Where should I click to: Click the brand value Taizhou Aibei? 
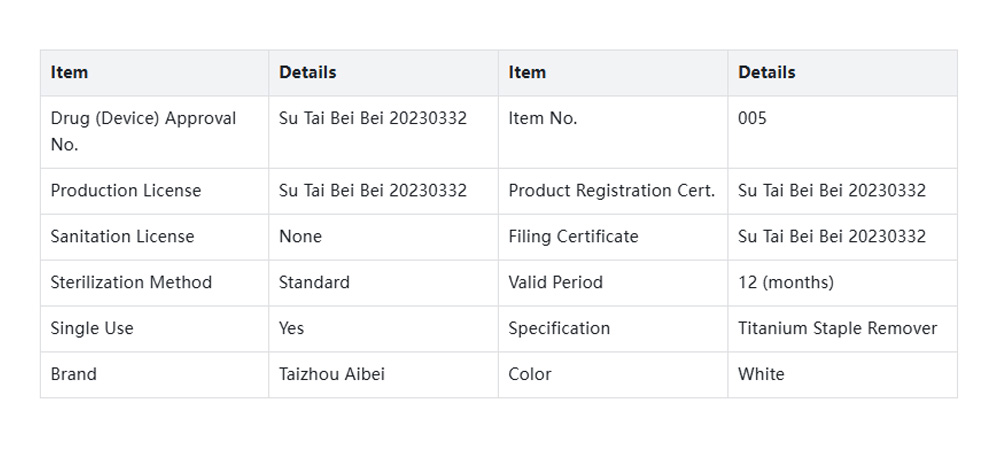click(x=331, y=374)
